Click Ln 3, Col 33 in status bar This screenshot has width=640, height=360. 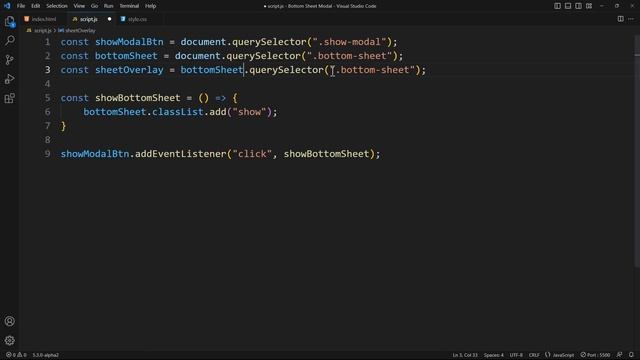tap(465, 355)
